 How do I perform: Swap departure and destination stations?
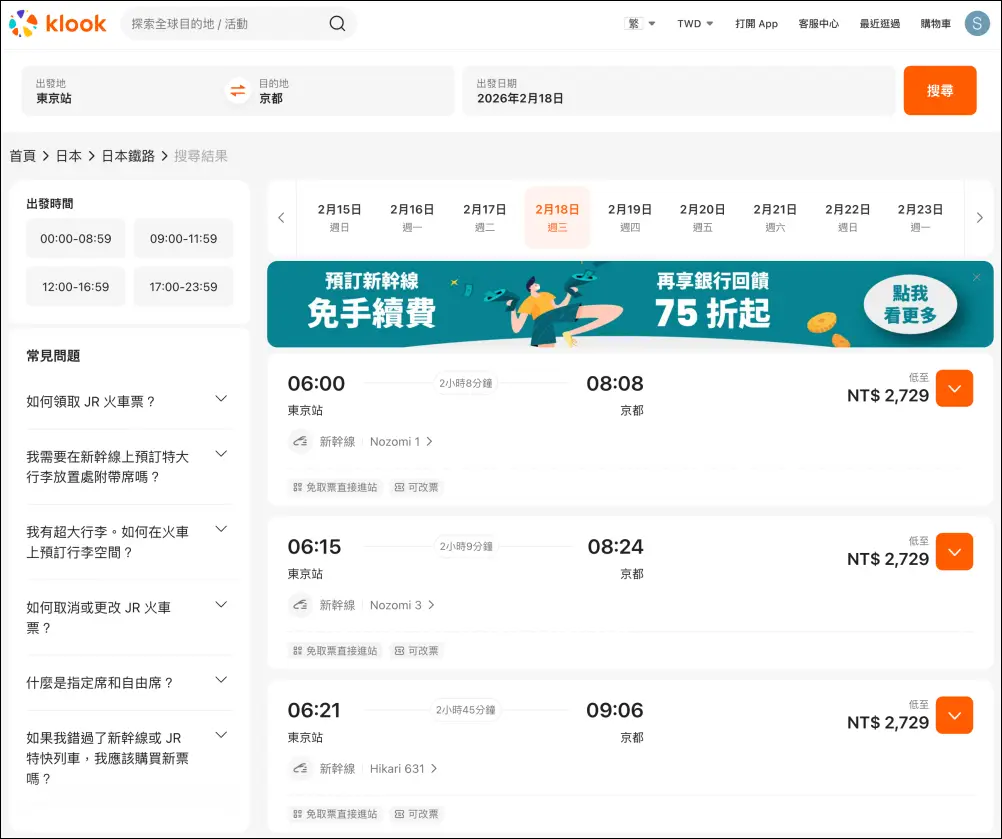point(238,91)
